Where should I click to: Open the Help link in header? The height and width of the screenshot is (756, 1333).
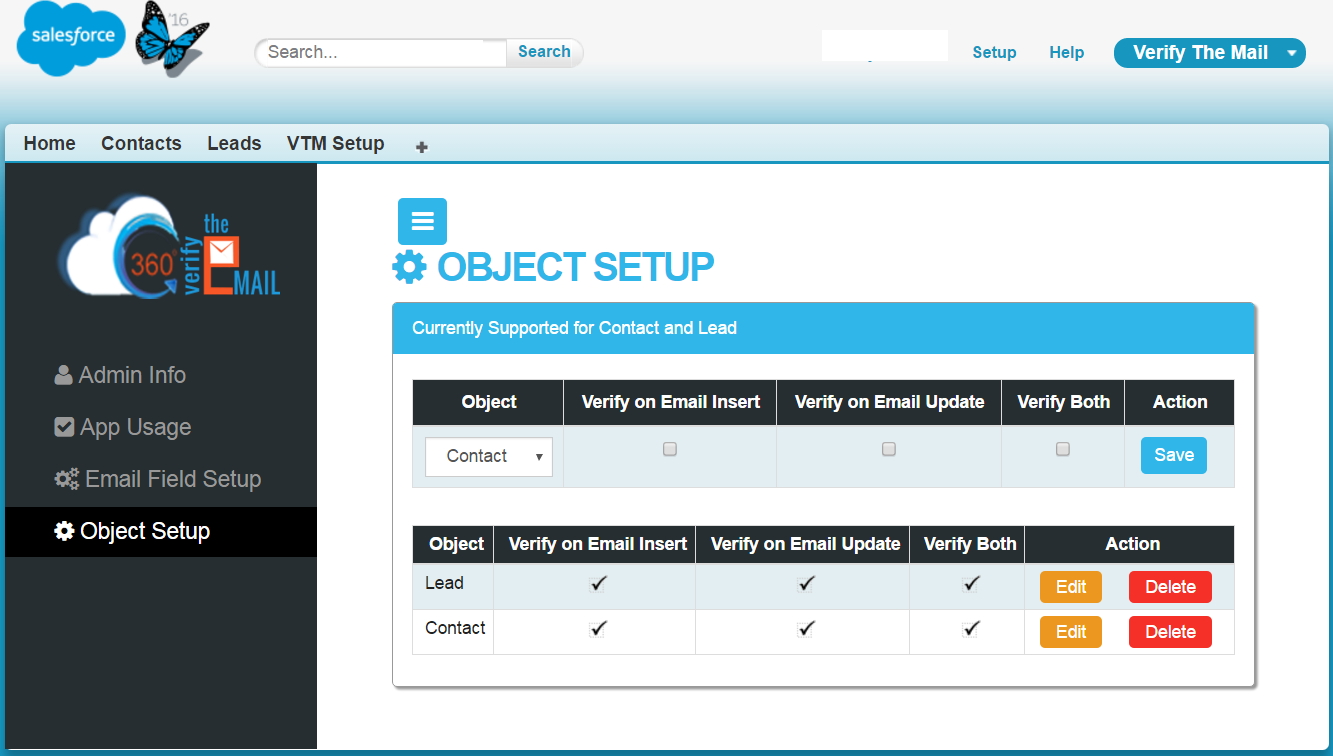pyautogui.click(x=1066, y=53)
